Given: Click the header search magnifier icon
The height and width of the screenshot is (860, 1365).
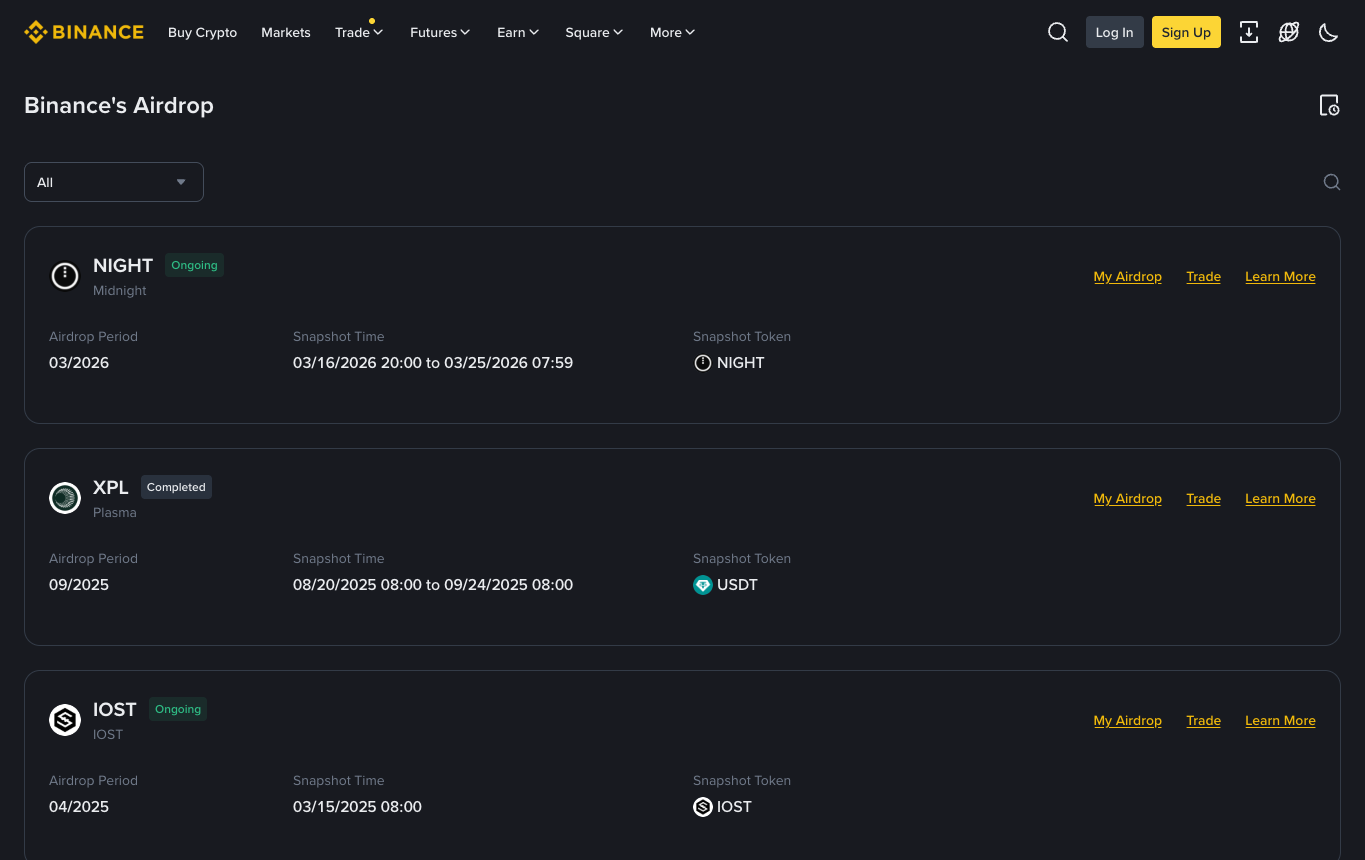Looking at the screenshot, I should 1058,32.
